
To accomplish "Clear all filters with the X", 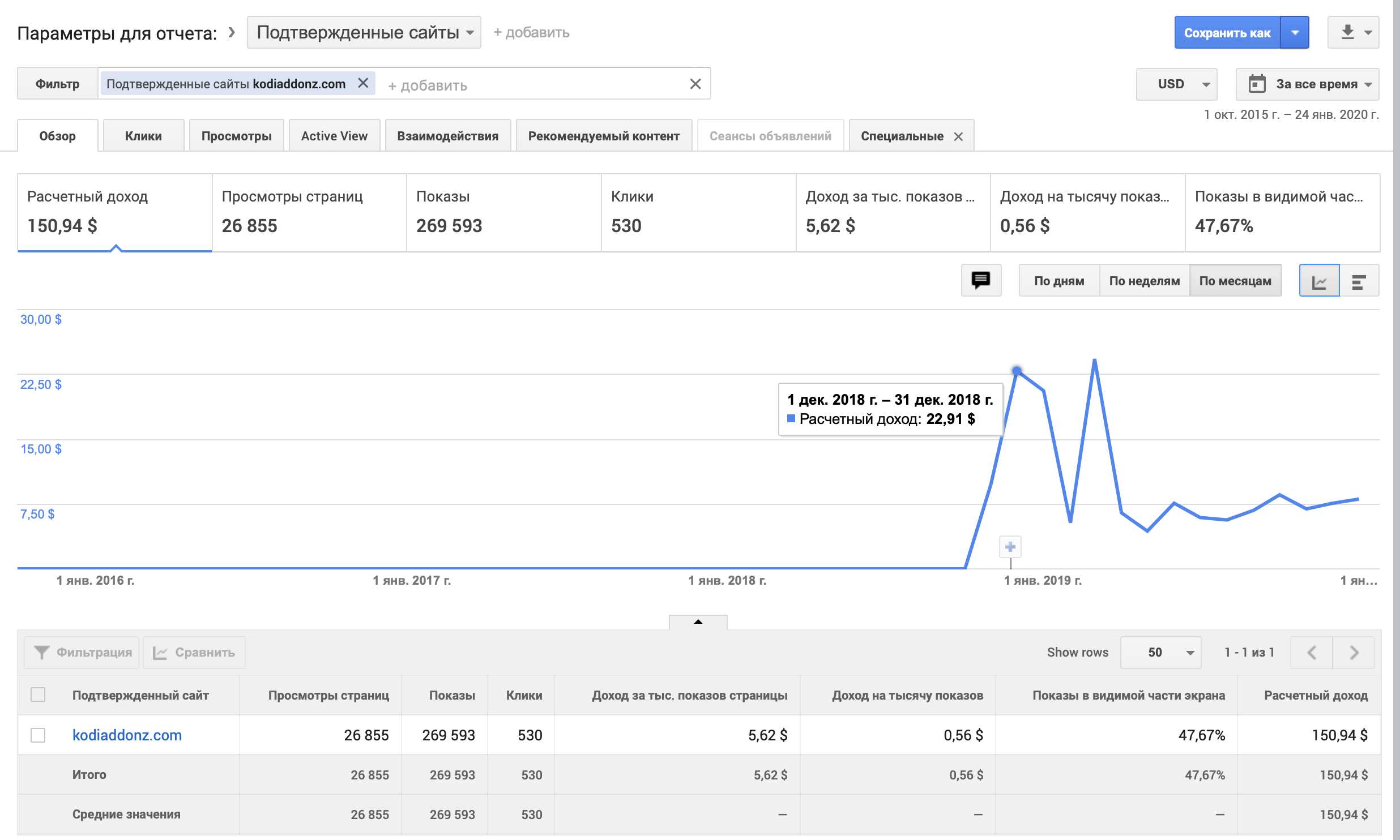I will 695,84.
